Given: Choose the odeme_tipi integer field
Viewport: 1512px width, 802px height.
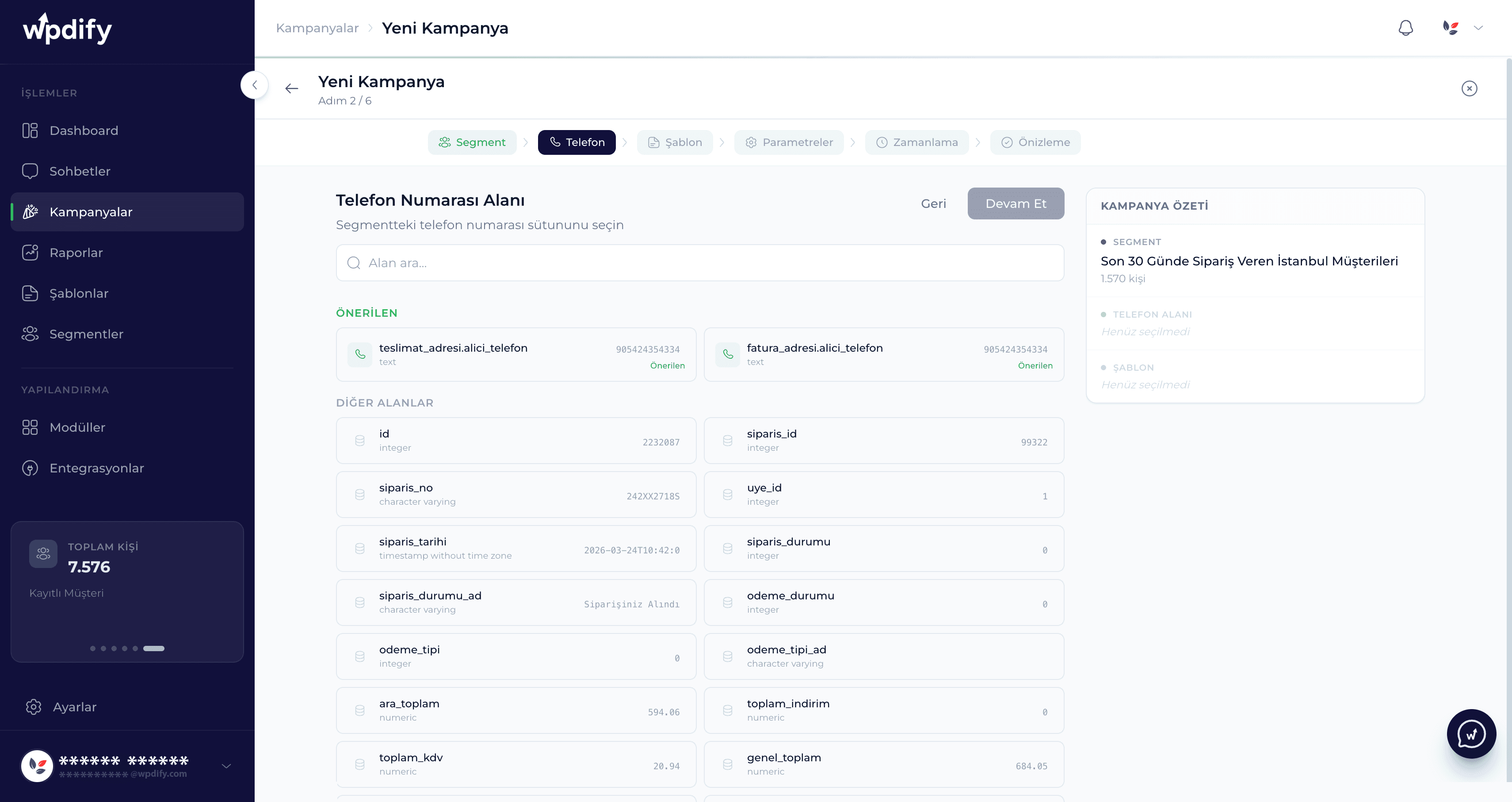Looking at the screenshot, I should click(x=516, y=656).
